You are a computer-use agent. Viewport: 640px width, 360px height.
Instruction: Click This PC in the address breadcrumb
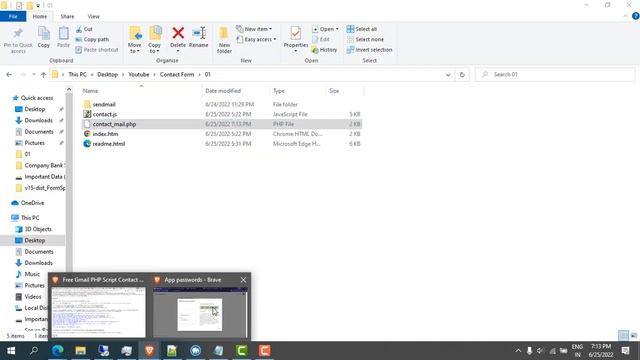[x=77, y=74]
